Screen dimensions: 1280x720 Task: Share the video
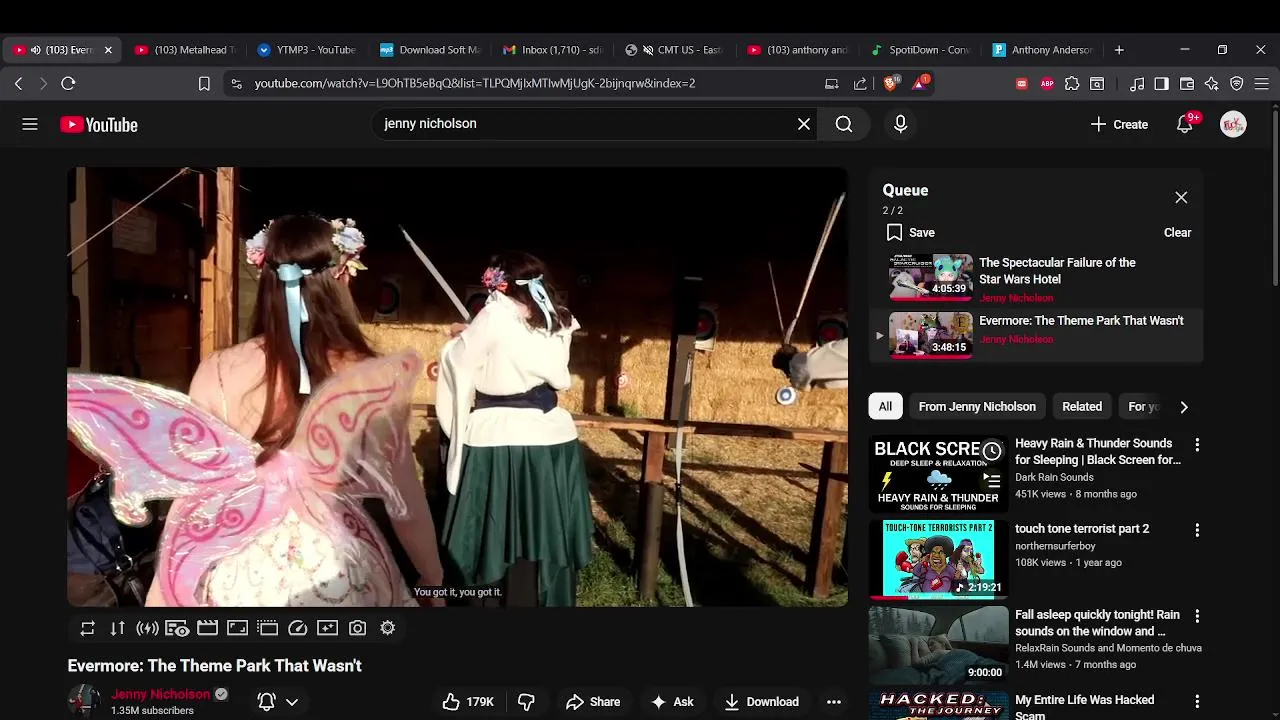click(x=593, y=702)
